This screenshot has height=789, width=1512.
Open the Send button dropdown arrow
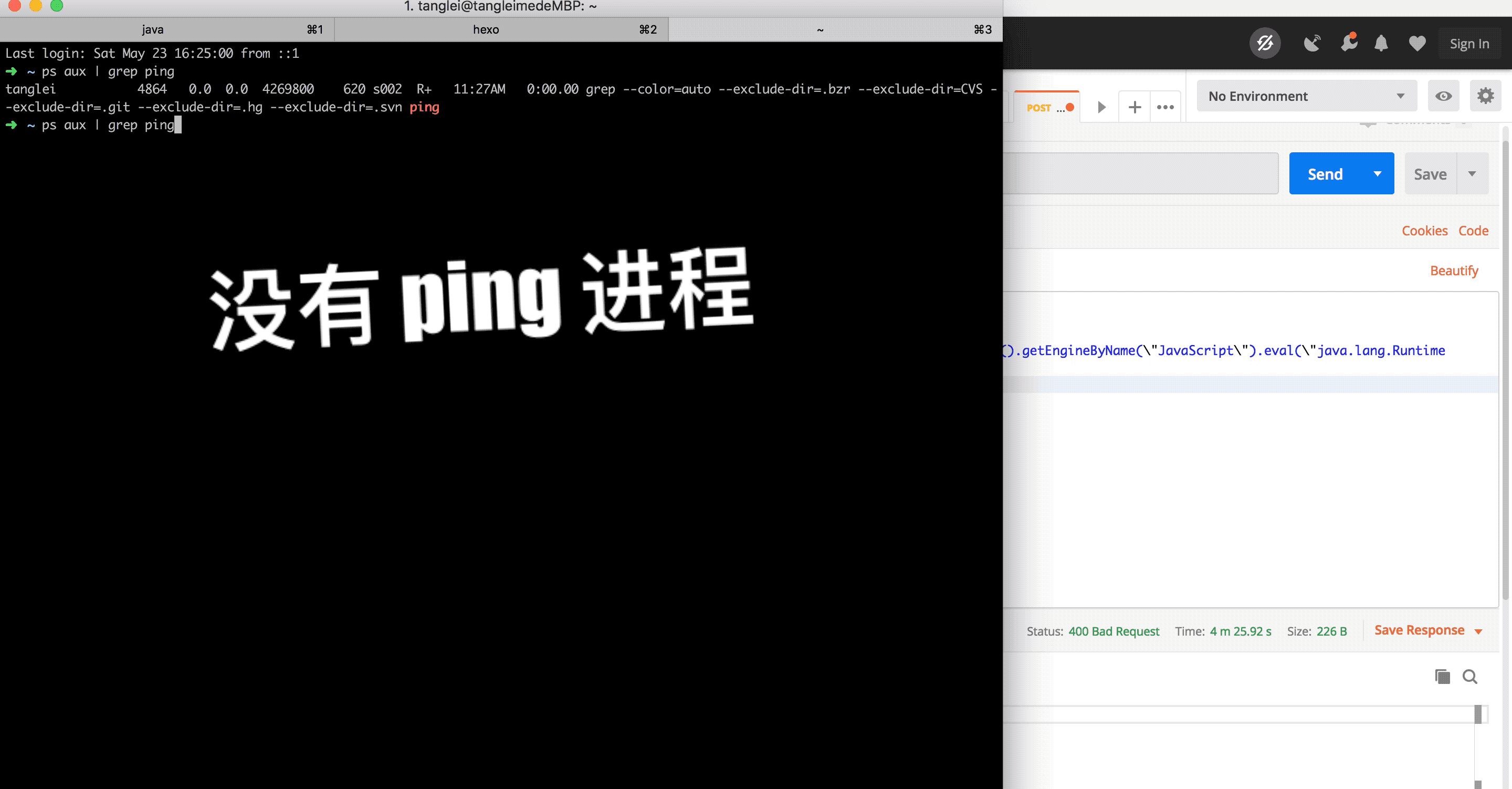tap(1377, 173)
